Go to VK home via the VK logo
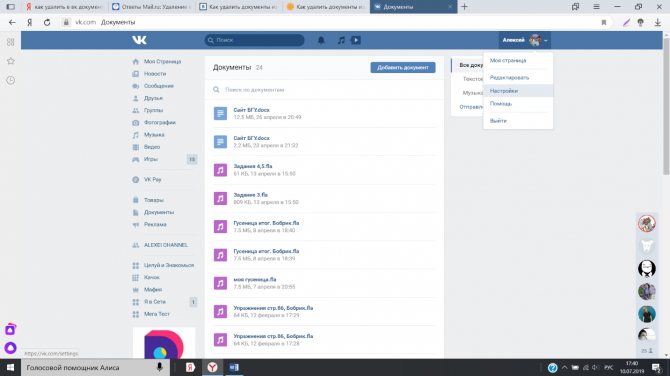Screen dimensions: 670x376 point(139,40)
